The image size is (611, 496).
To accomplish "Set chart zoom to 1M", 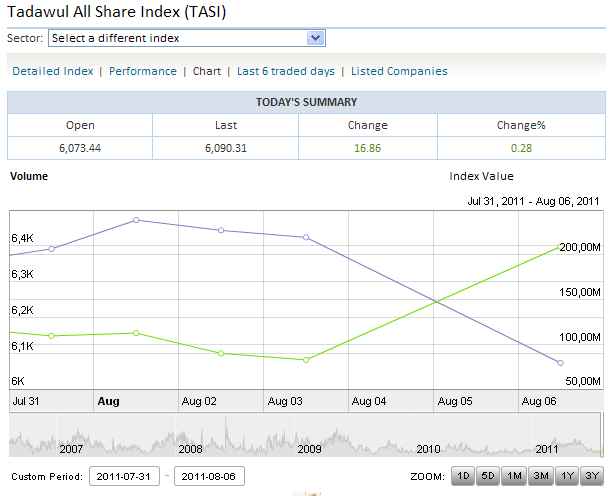I will [514, 476].
